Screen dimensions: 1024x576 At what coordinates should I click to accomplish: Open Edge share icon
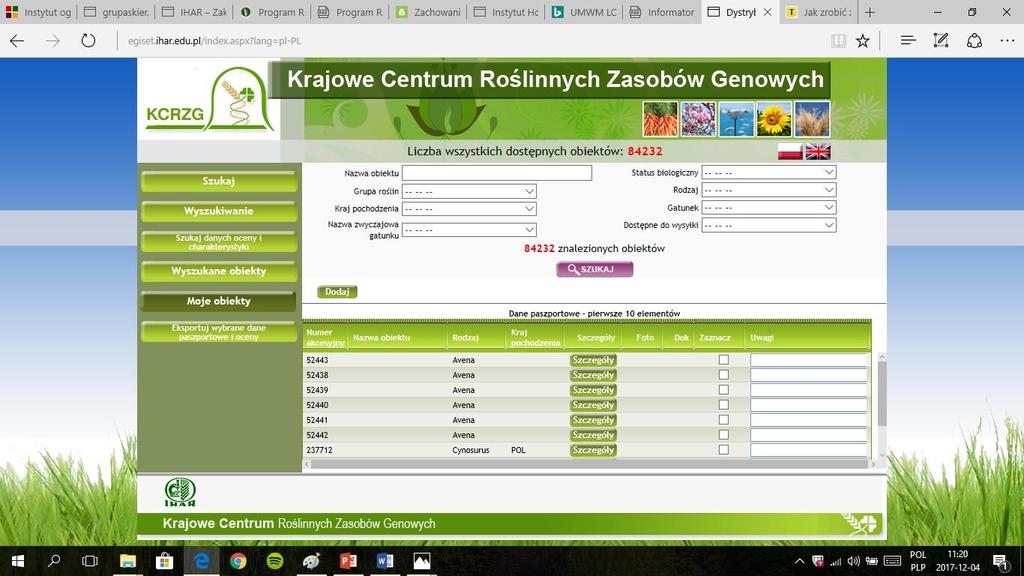[974, 40]
